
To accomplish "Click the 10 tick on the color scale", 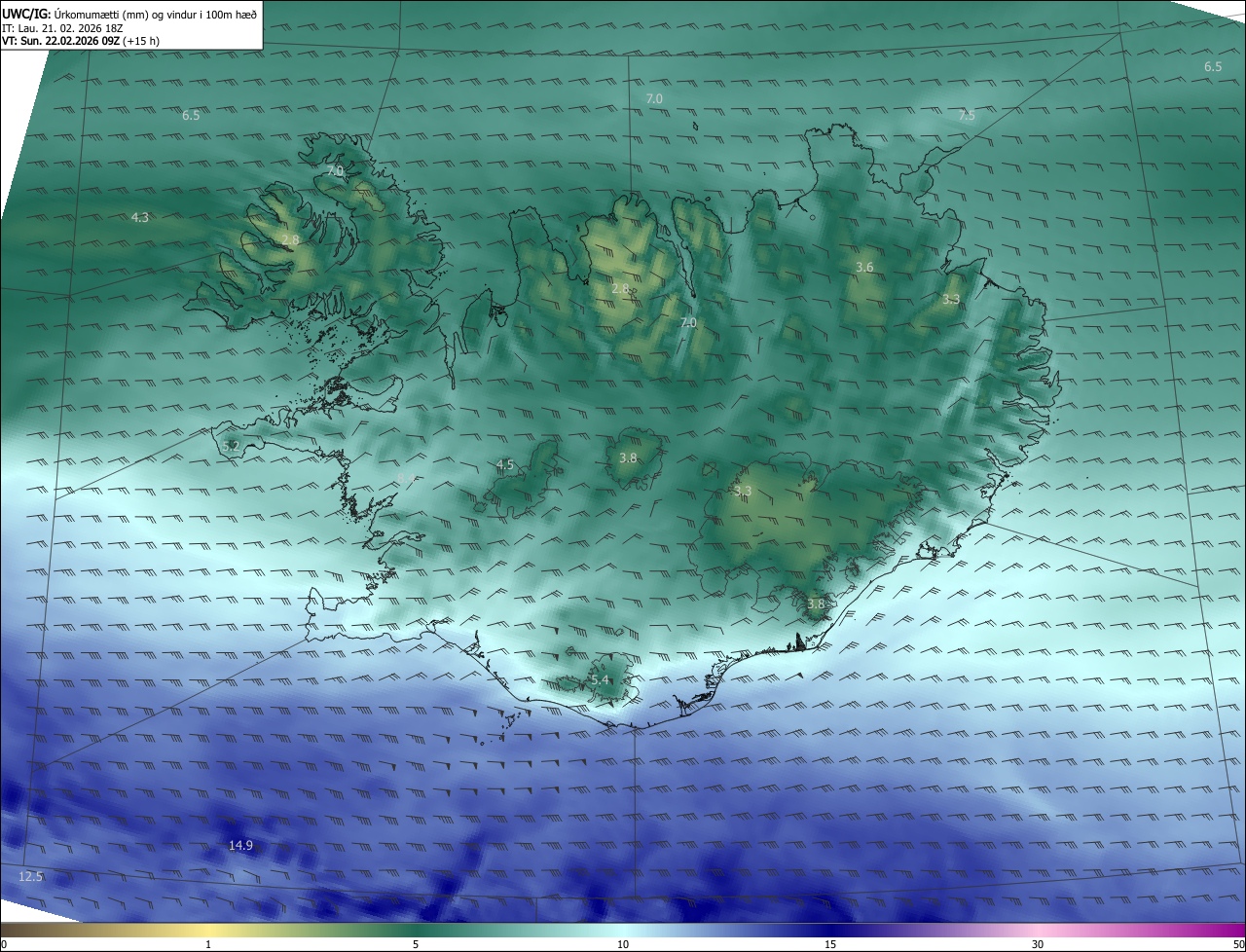I will coord(623,944).
